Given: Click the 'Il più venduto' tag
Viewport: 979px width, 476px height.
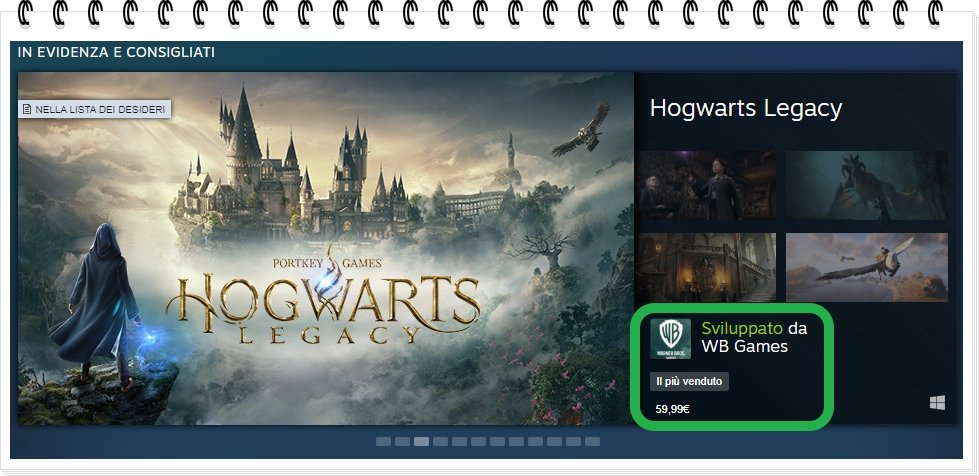Looking at the screenshot, I should click(690, 381).
